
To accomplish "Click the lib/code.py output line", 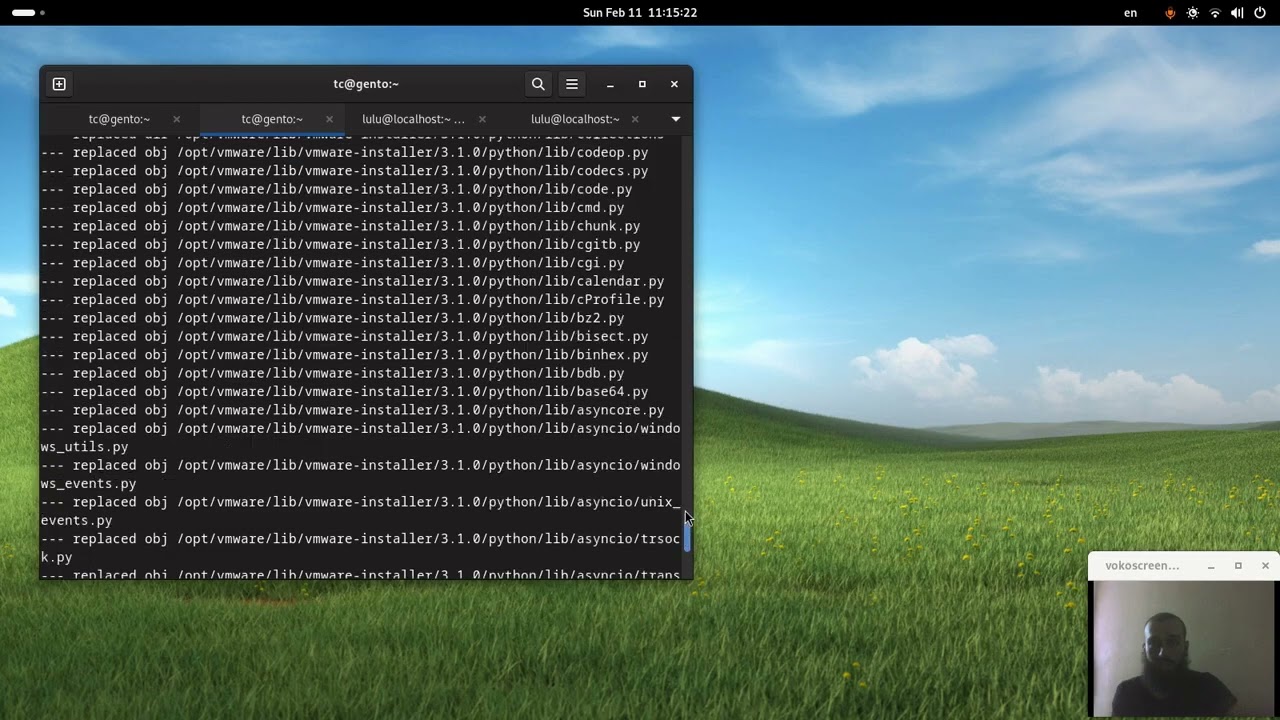I will point(337,189).
